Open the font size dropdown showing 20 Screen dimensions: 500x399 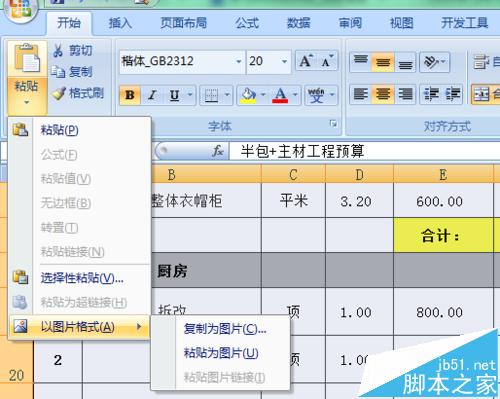[x=284, y=62]
